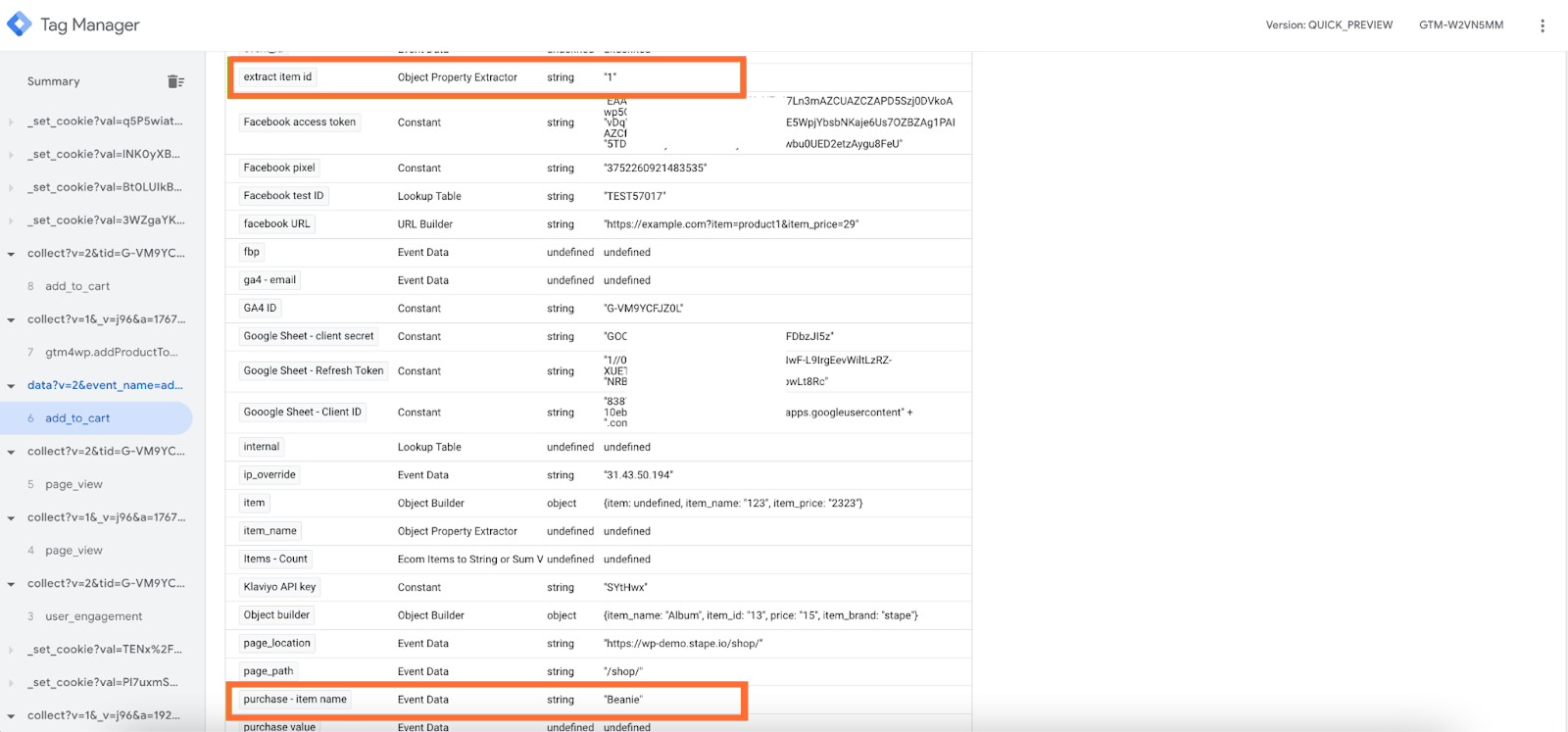
Task: Open the 'Items - Count' variable
Action: tap(275, 559)
